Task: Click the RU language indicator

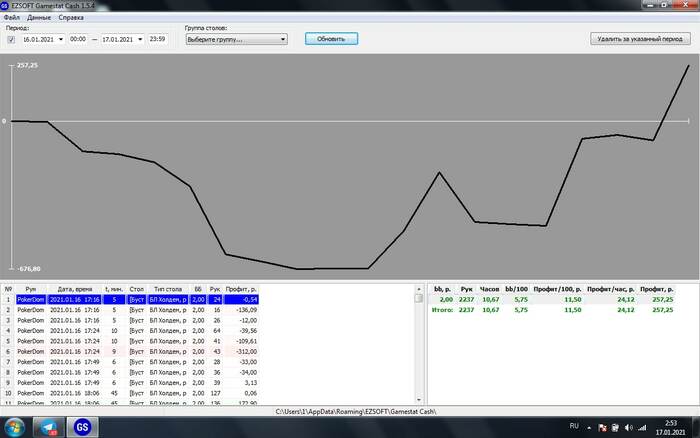Action: click(x=574, y=426)
